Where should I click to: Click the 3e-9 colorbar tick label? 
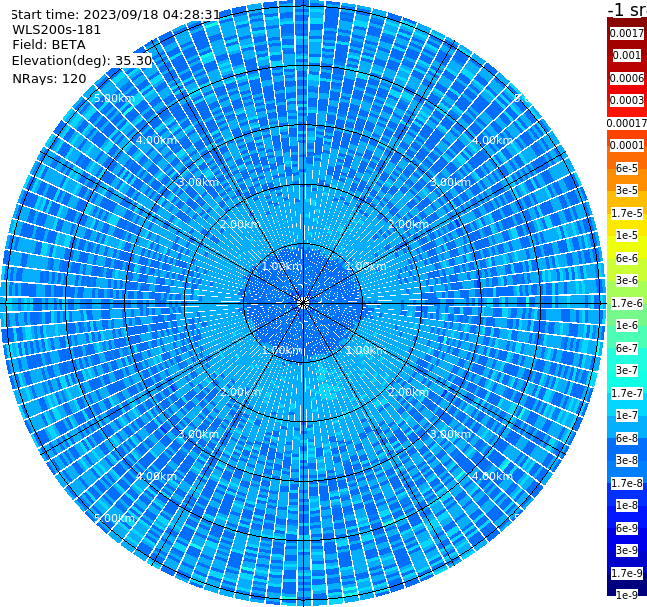pos(627,550)
